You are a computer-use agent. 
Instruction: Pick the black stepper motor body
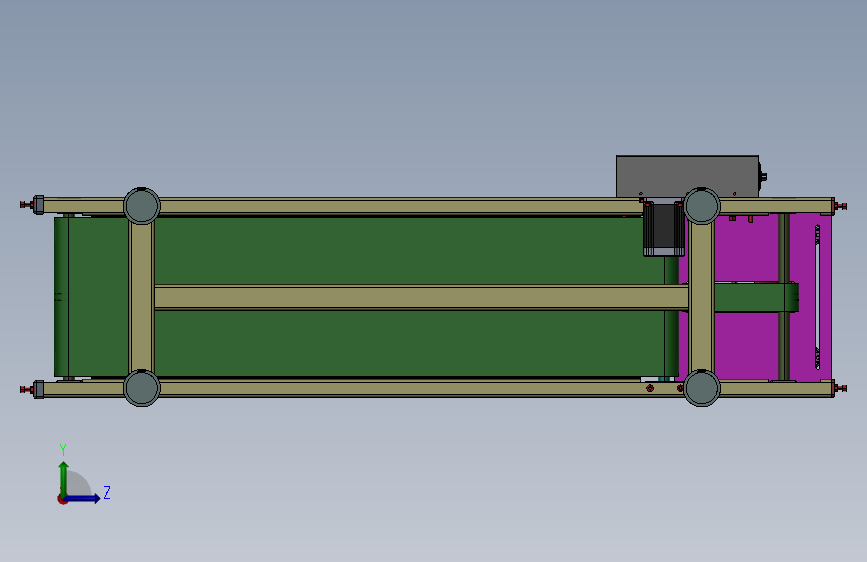point(664,228)
